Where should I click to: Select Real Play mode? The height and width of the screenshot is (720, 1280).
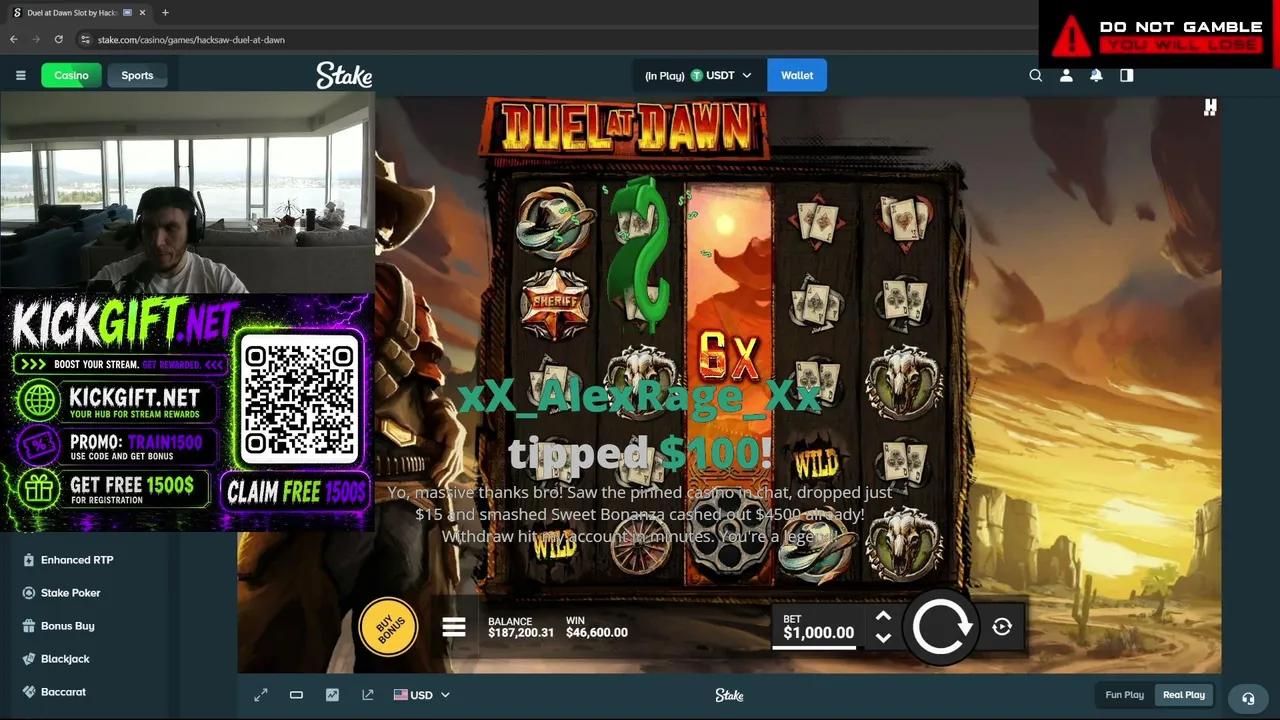(x=1184, y=695)
